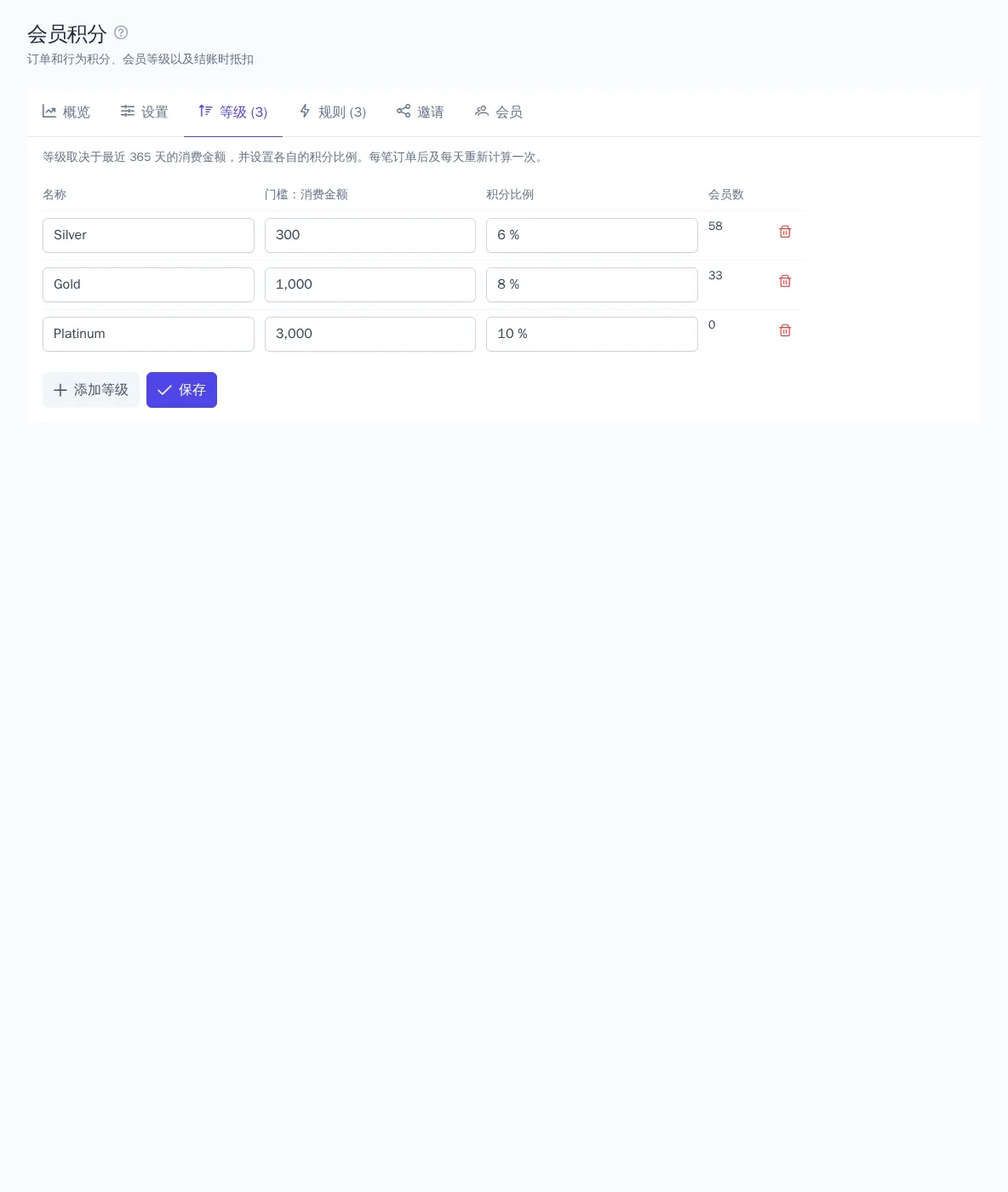
Task: Open the 概览 overview tab
Action: click(x=66, y=112)
